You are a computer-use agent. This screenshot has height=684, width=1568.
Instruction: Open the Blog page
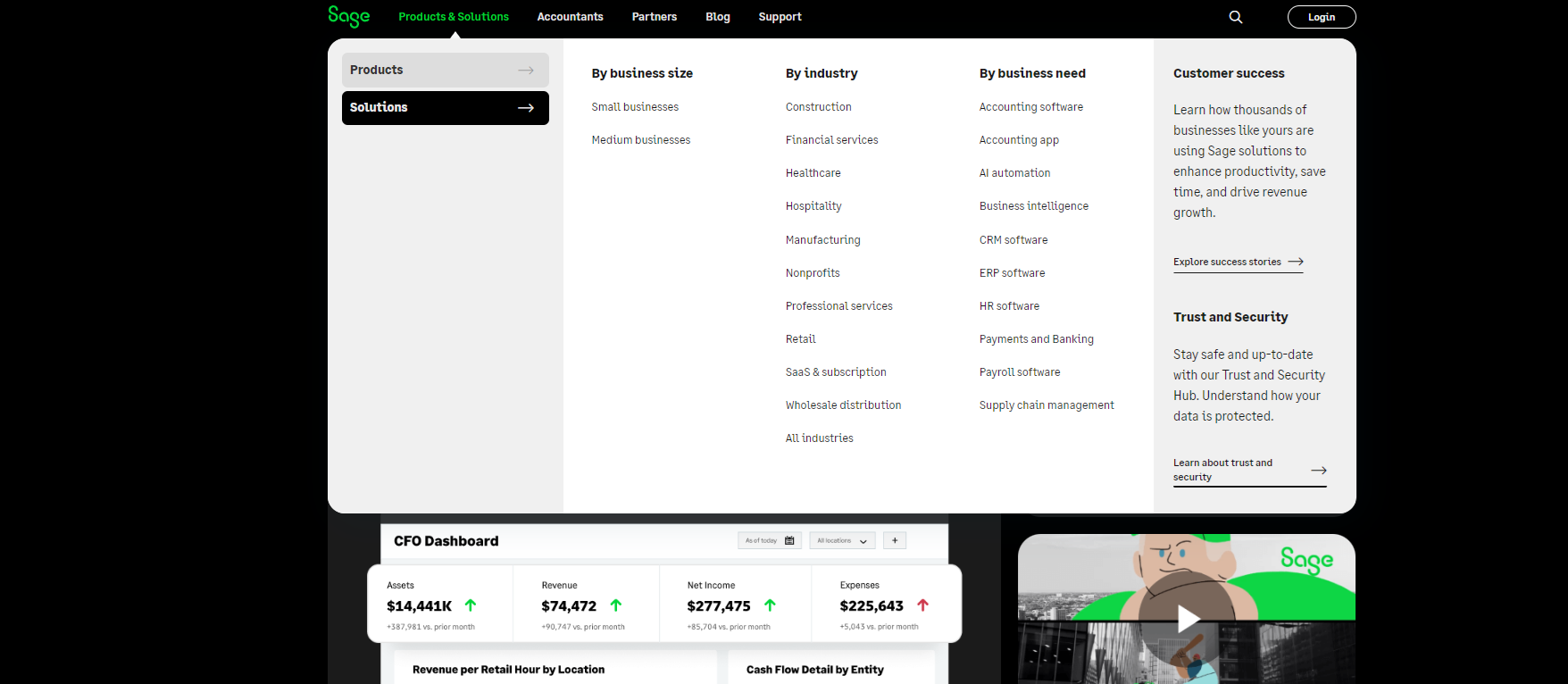(x=718, y=17)
